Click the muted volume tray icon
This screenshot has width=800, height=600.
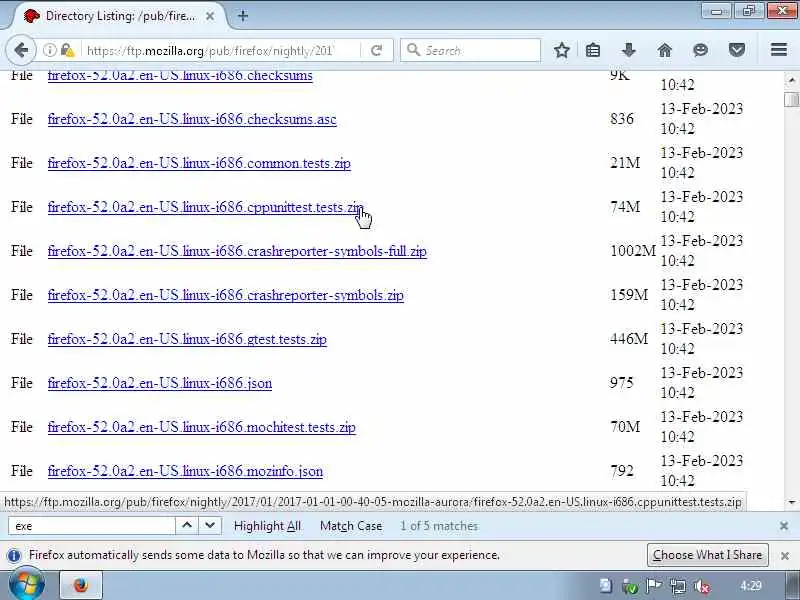pos(703,587)
